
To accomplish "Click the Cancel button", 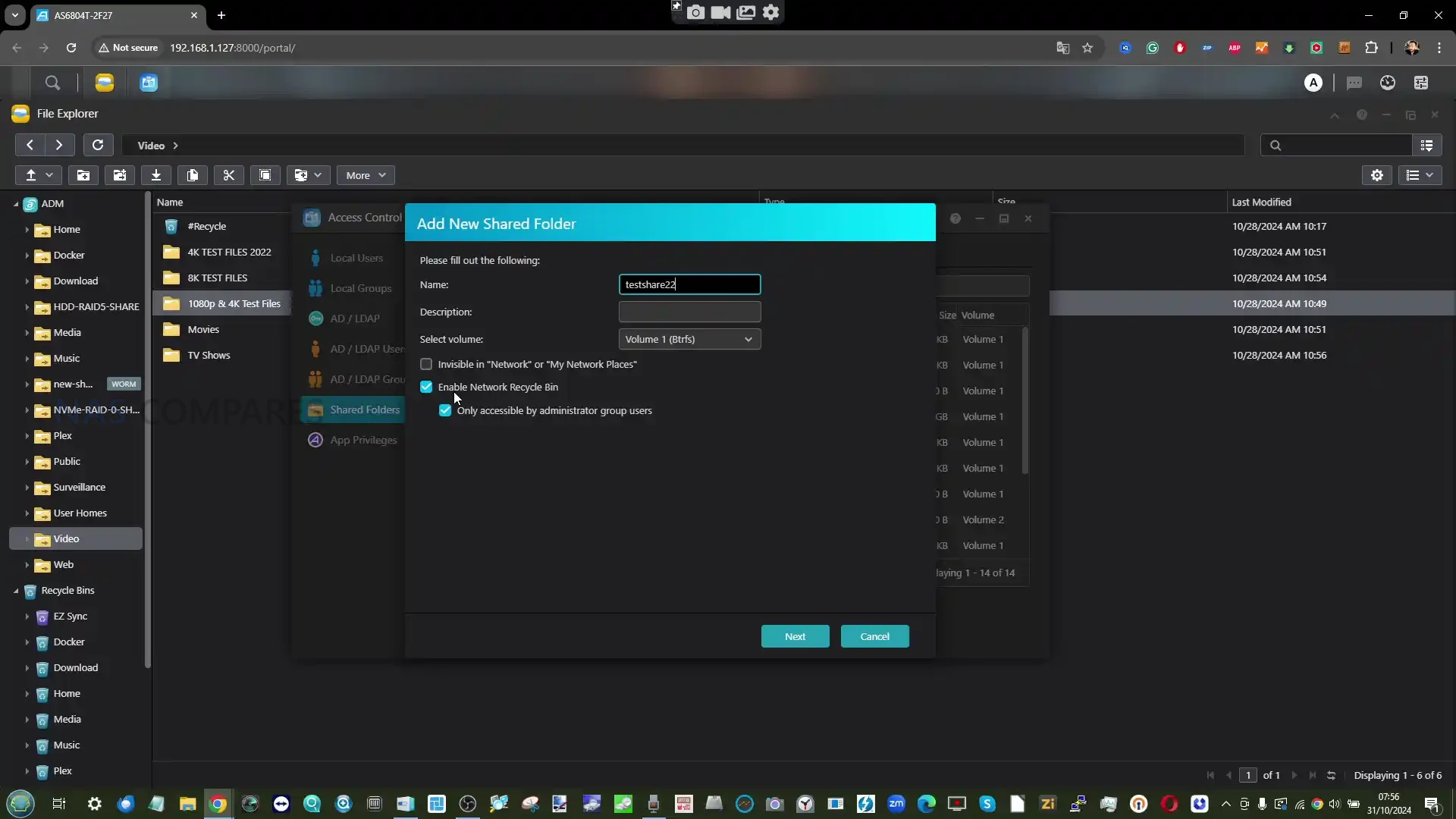I will pos(874,636).
